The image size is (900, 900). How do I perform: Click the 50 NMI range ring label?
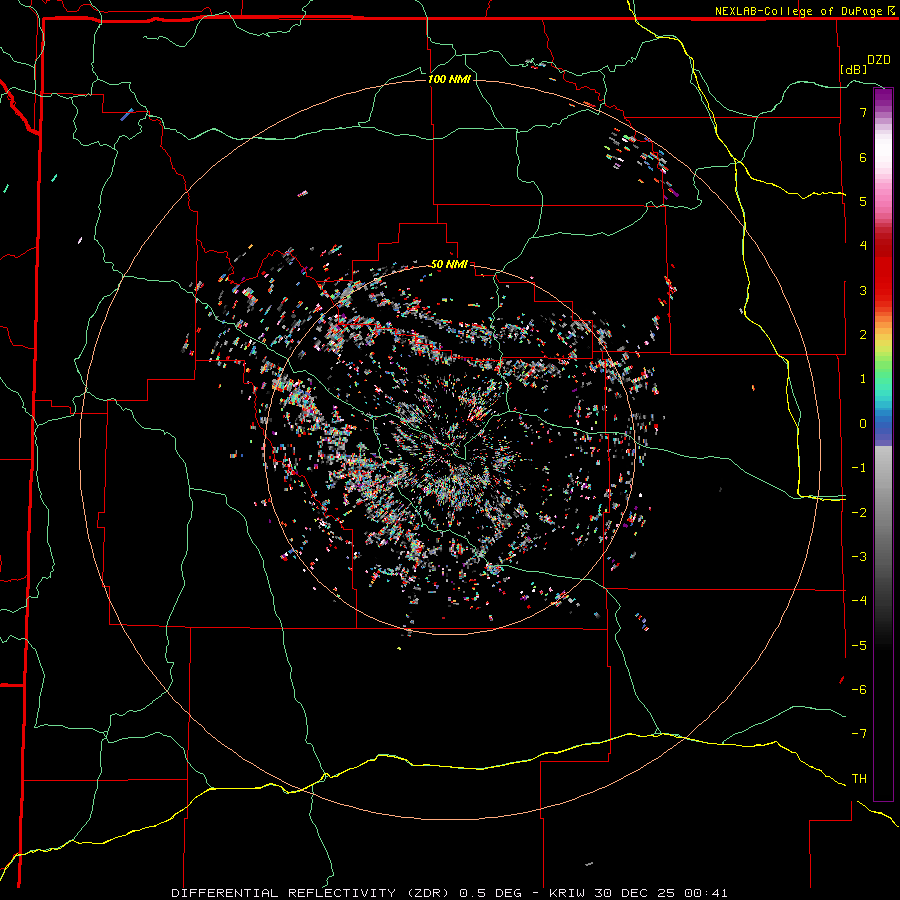point(449,264)
